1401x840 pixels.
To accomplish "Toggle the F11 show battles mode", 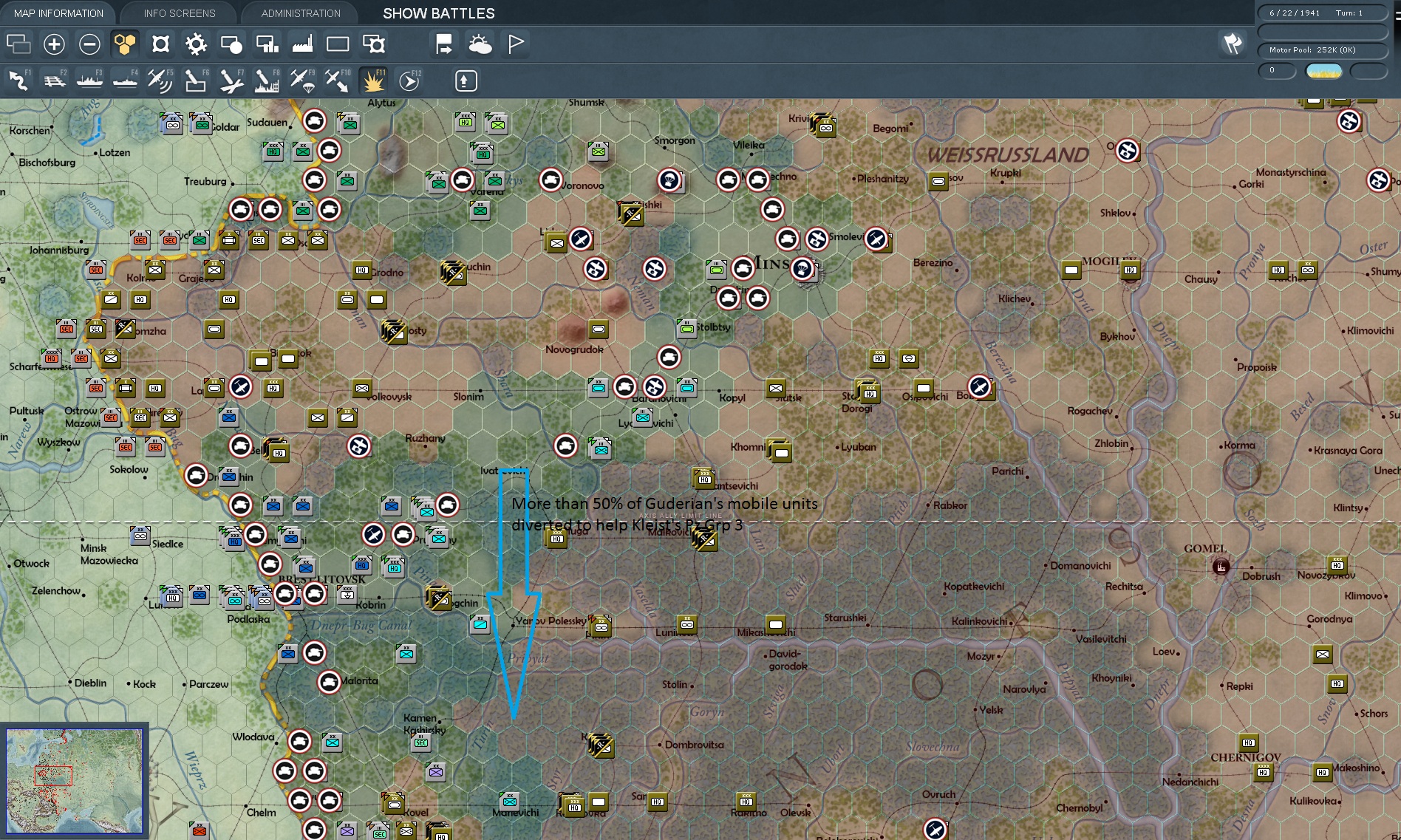I will [373, 81].
